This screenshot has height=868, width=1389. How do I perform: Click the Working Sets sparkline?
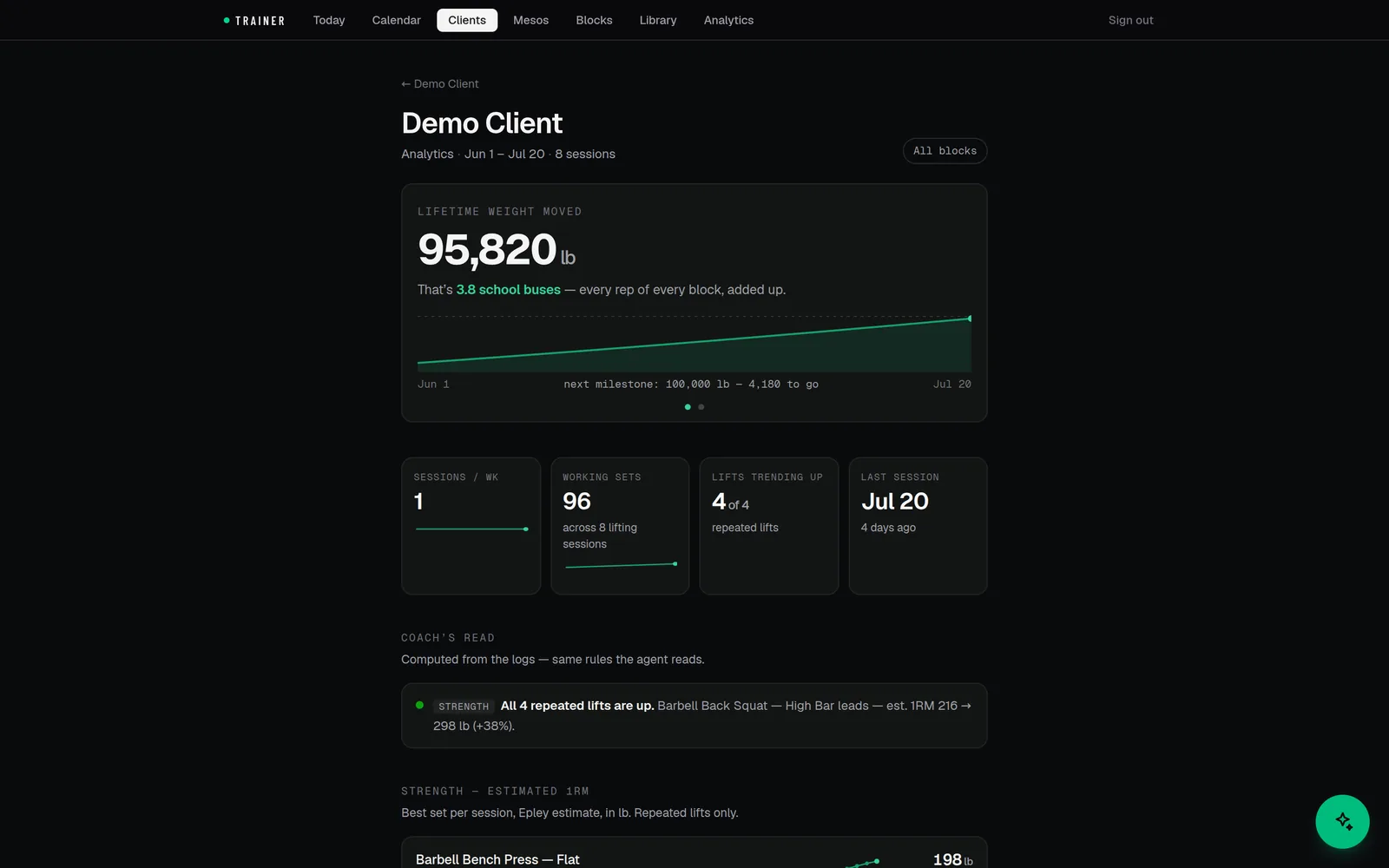620,565
